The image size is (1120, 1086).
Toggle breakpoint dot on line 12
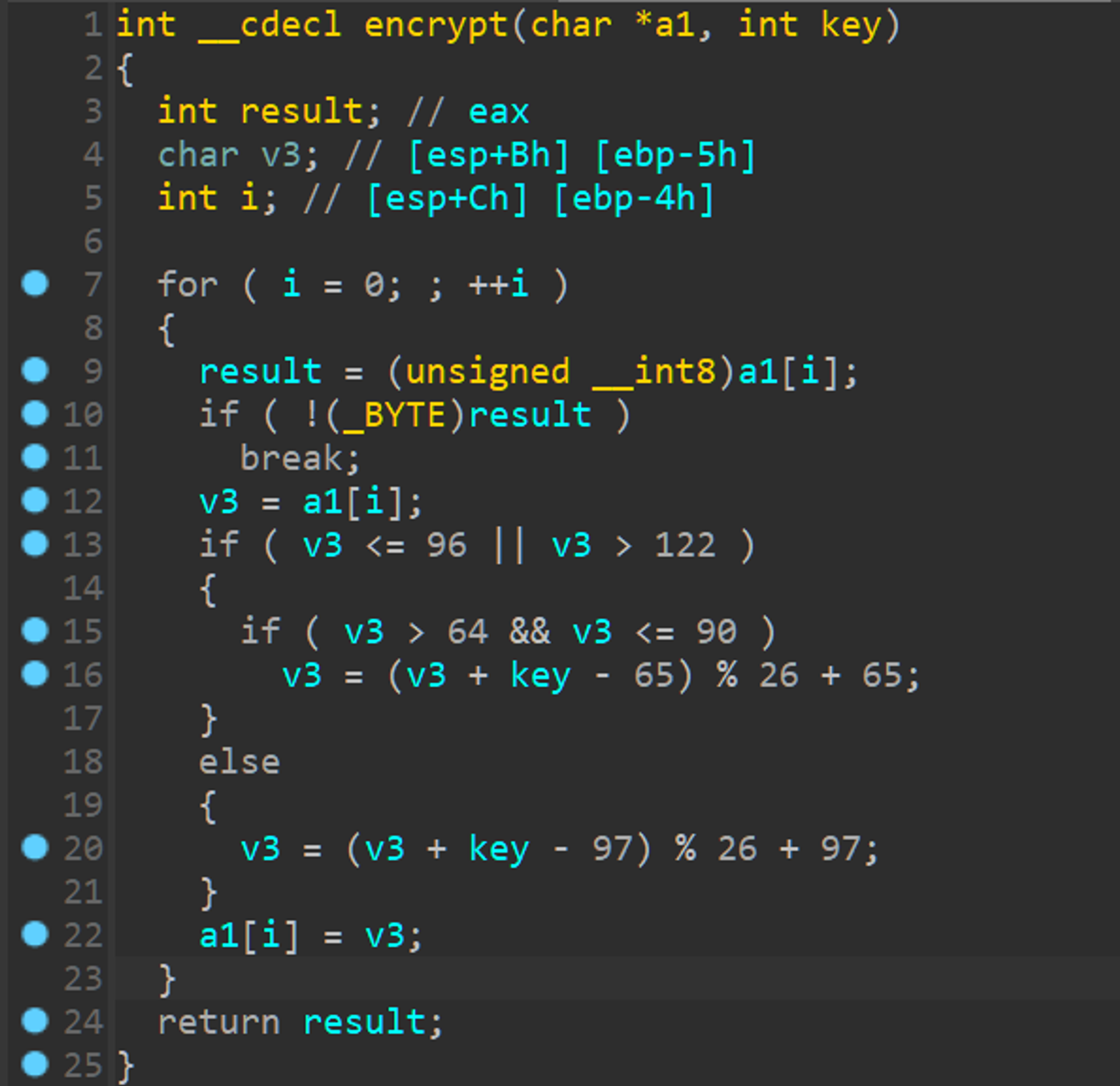coord(35,500)
